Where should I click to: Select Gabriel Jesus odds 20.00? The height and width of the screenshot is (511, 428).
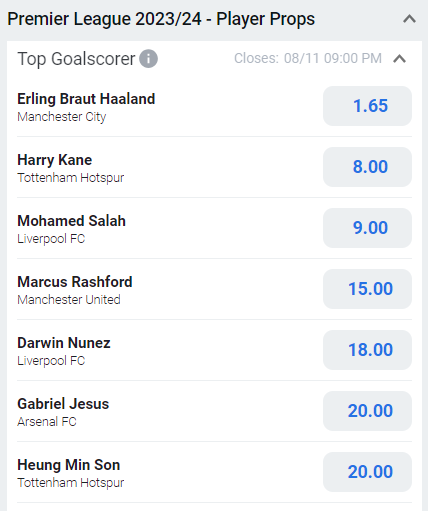tap(367, 411)
